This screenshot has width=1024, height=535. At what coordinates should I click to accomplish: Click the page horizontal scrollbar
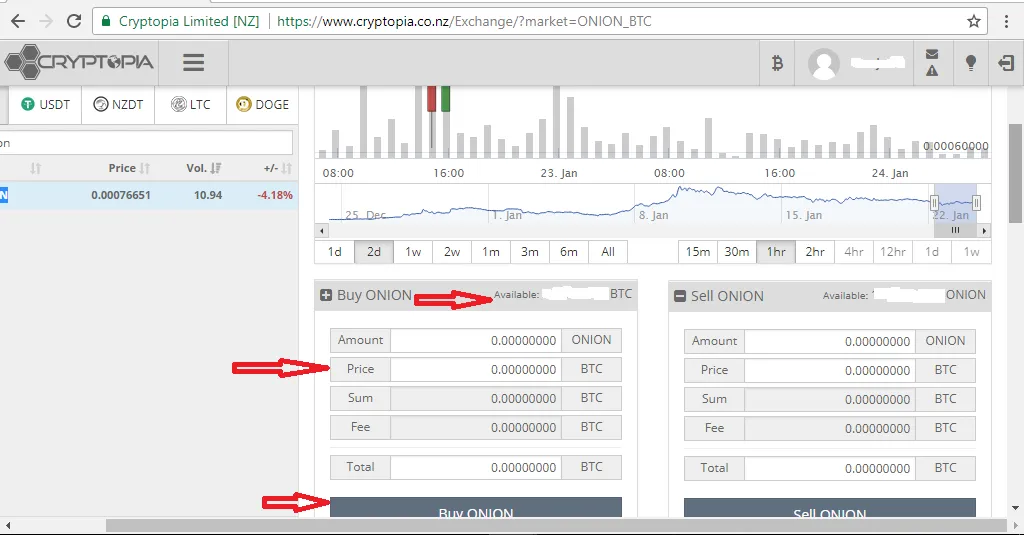coord(556,525)
